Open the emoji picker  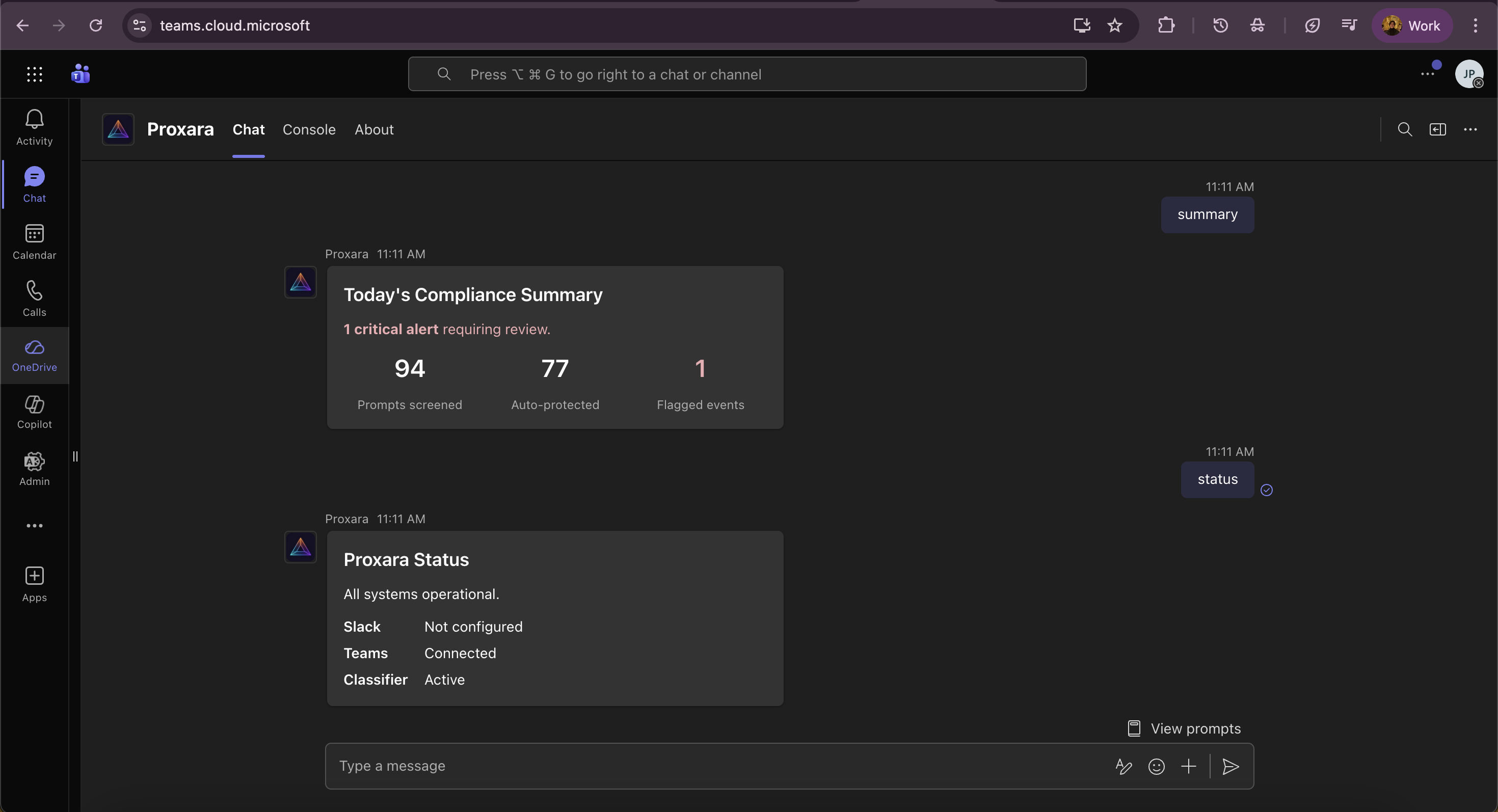click(x=1156, y=766)
